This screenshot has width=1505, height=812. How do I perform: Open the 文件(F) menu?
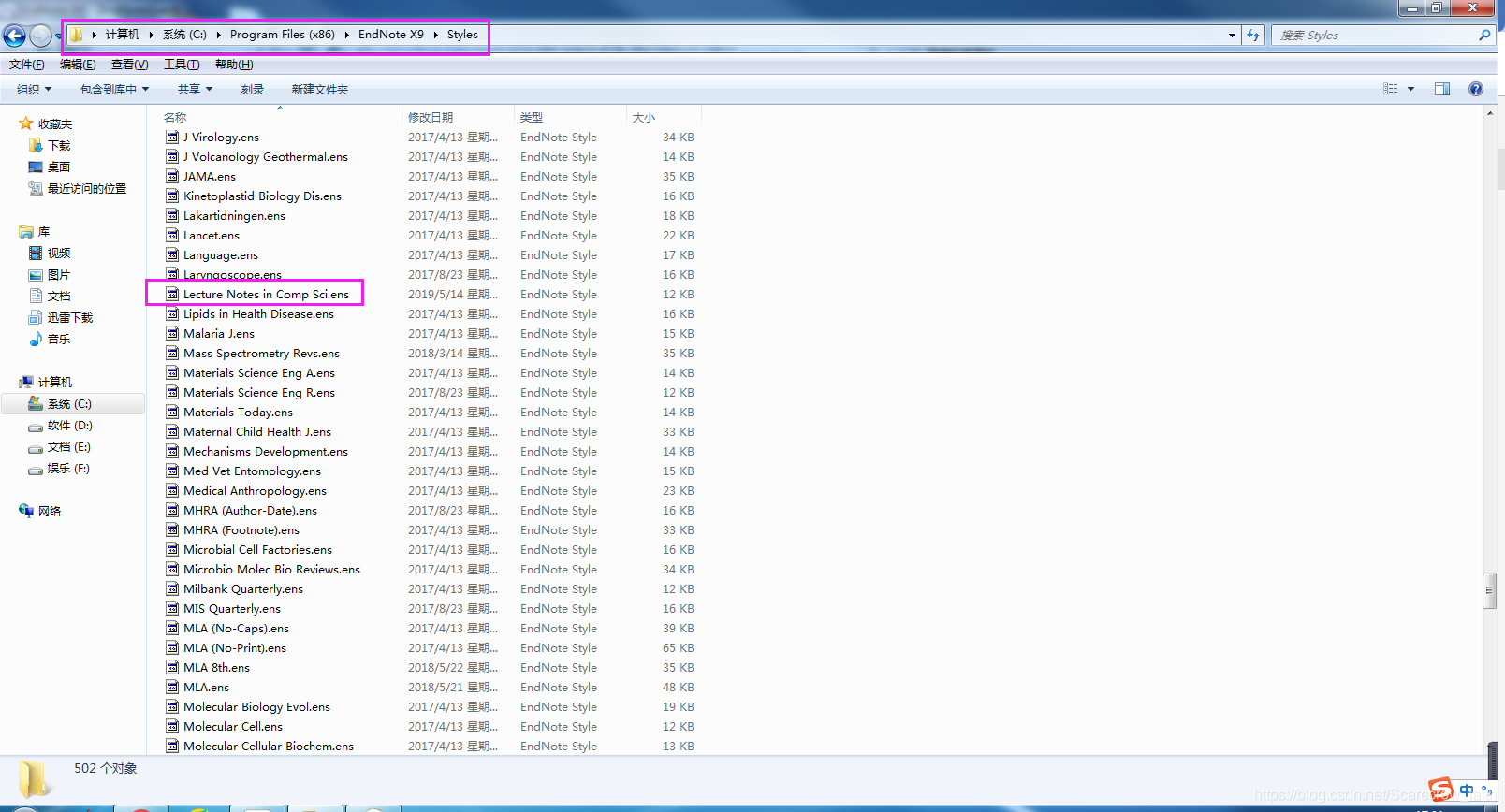coord(27,65)
